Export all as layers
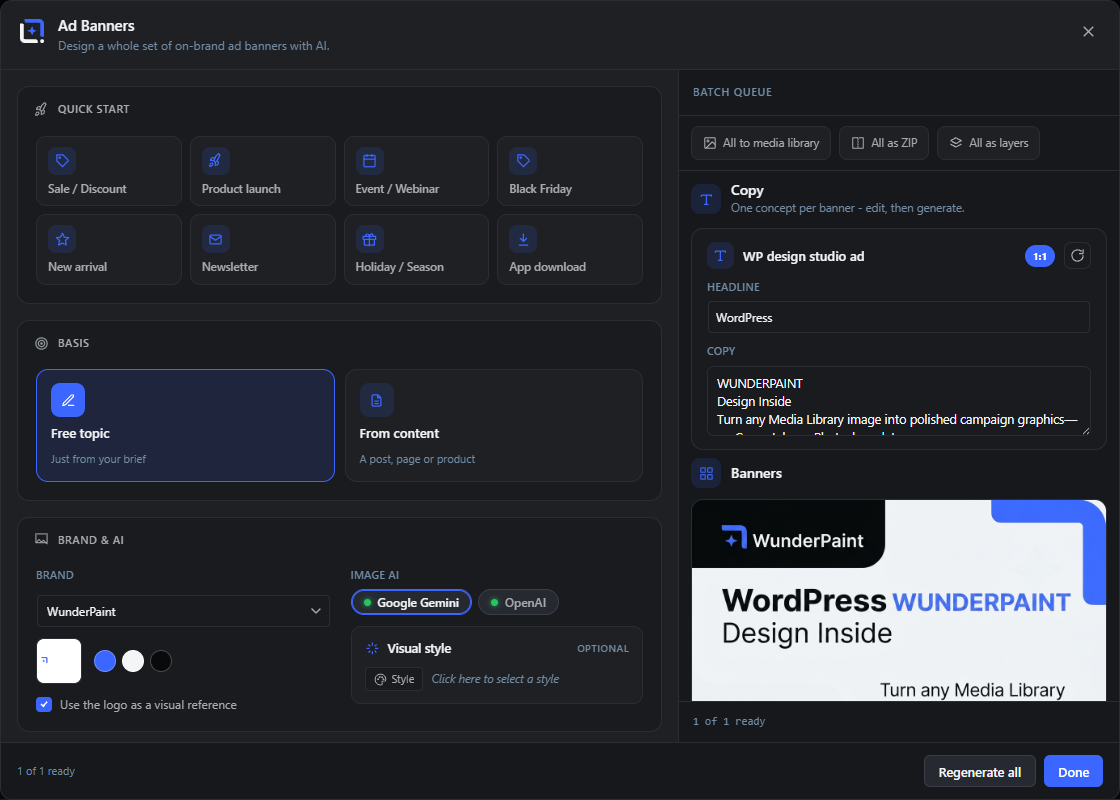The image size is (1120, 800). click(x=988, y=143)
